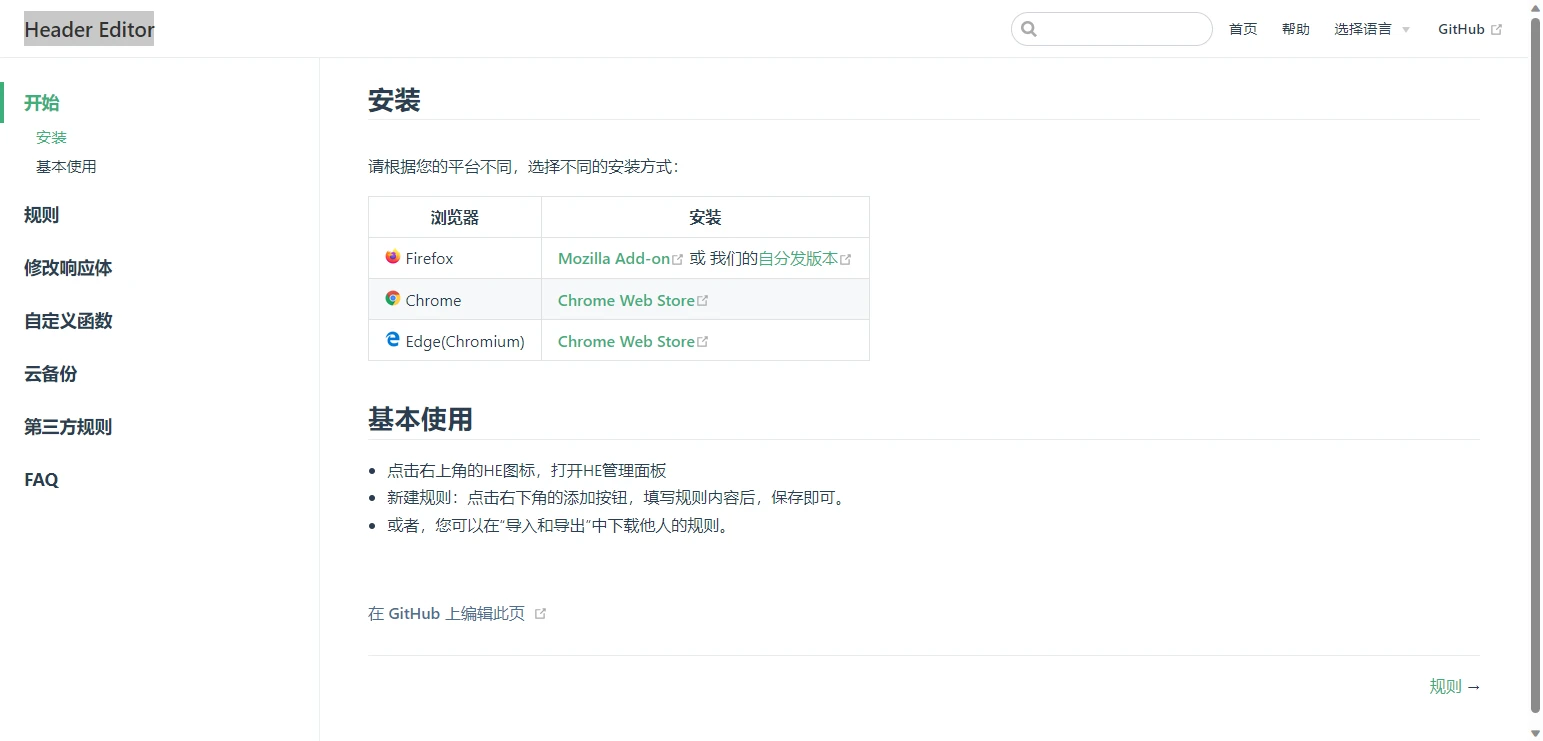The image size is (1543, 741).
Task: Open FAQ section in sidebar
Action: (x=42, y=480)
